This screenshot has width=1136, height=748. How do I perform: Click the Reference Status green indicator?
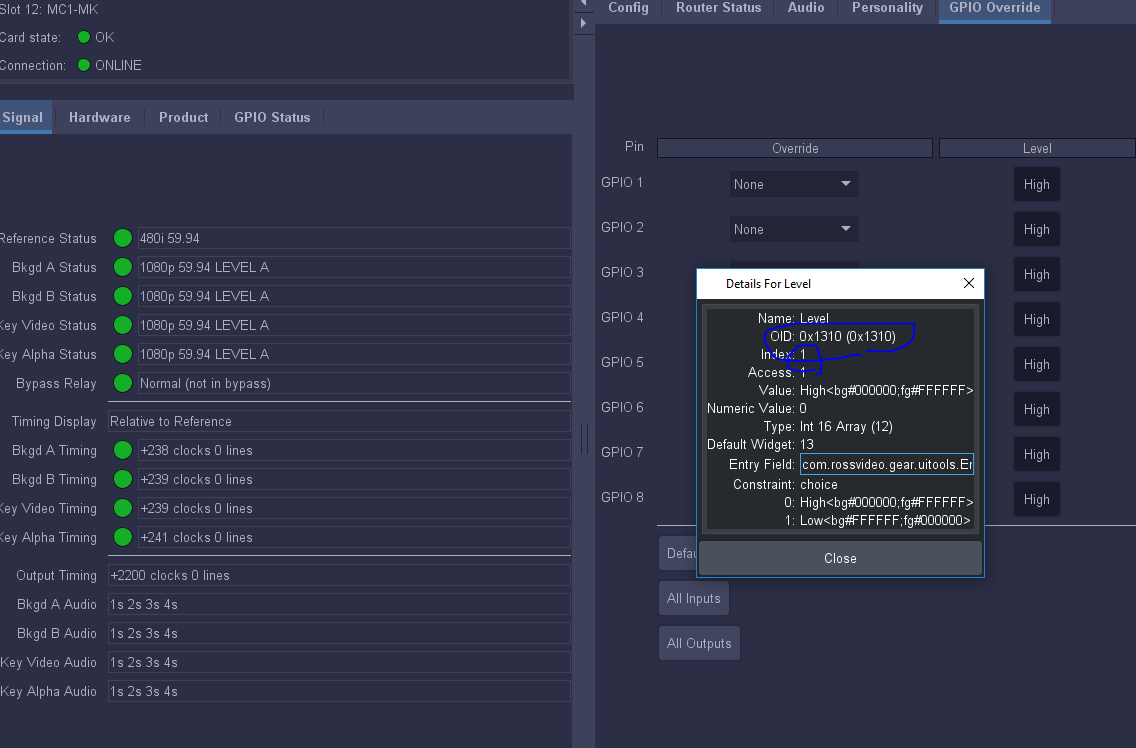[123, 238]
